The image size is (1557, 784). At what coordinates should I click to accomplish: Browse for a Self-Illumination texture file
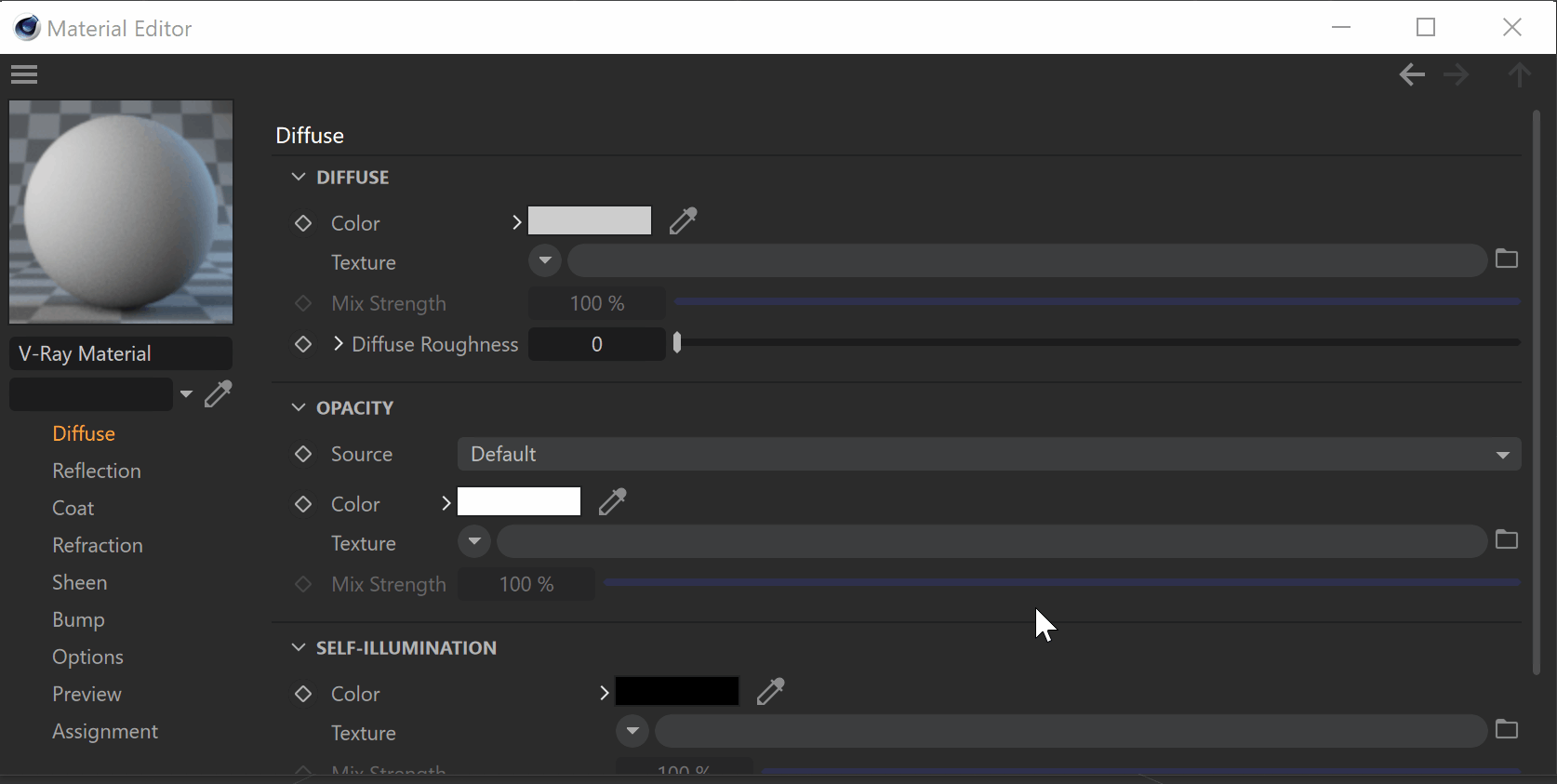click(x=1507, y=729)
